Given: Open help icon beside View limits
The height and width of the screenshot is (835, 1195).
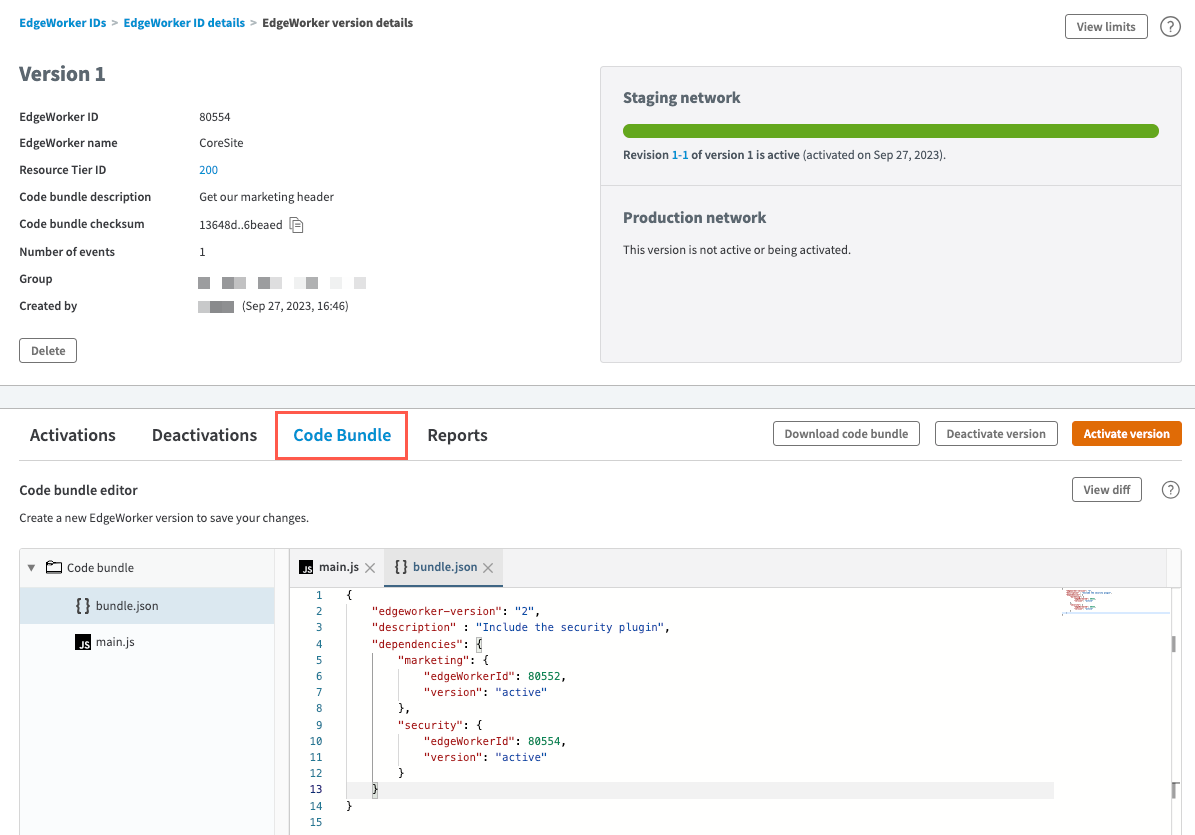Looking at the screenshot, I should (x=1170, y=27).
